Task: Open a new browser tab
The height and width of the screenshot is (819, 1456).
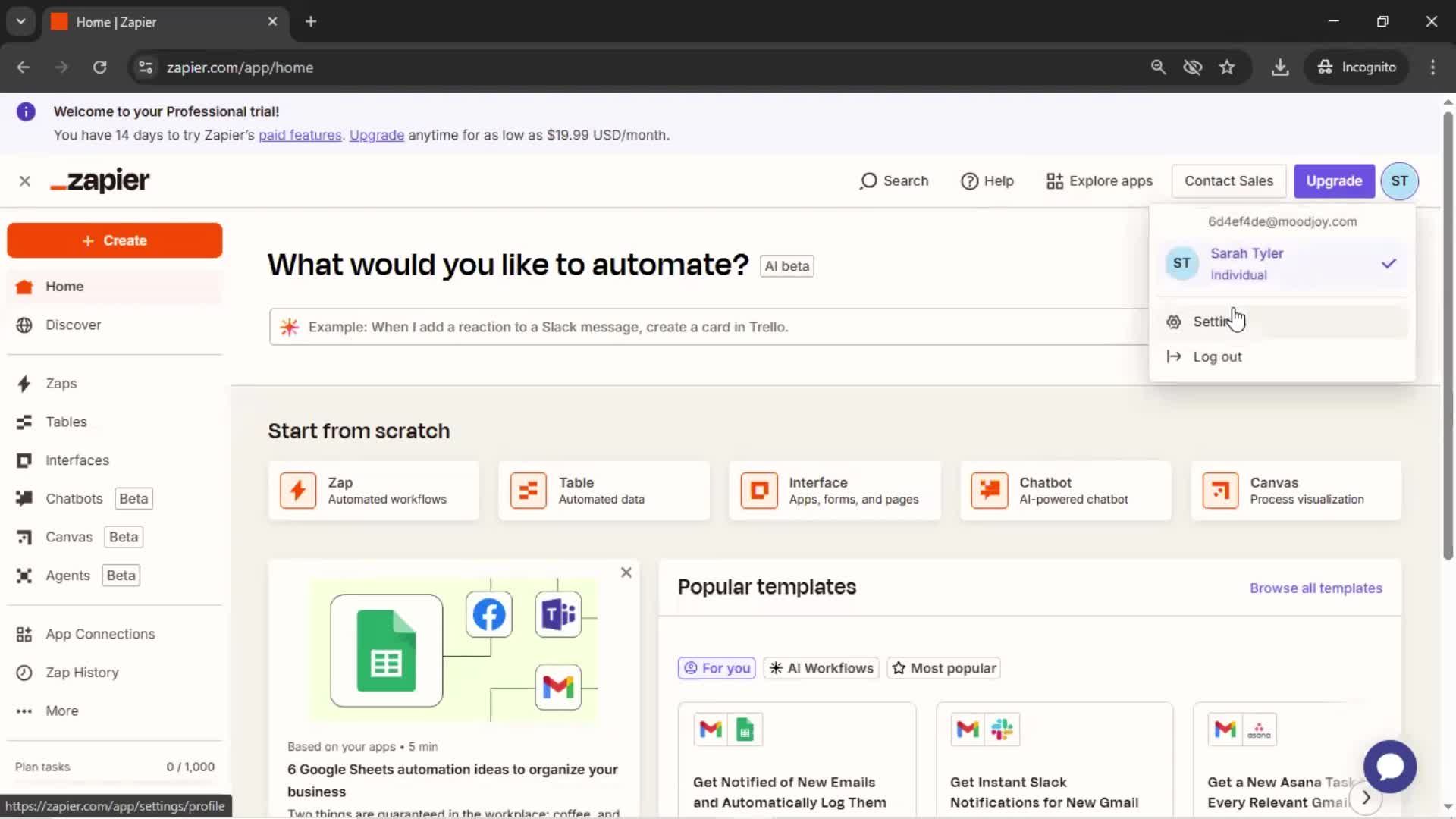Action: (311, 22)
